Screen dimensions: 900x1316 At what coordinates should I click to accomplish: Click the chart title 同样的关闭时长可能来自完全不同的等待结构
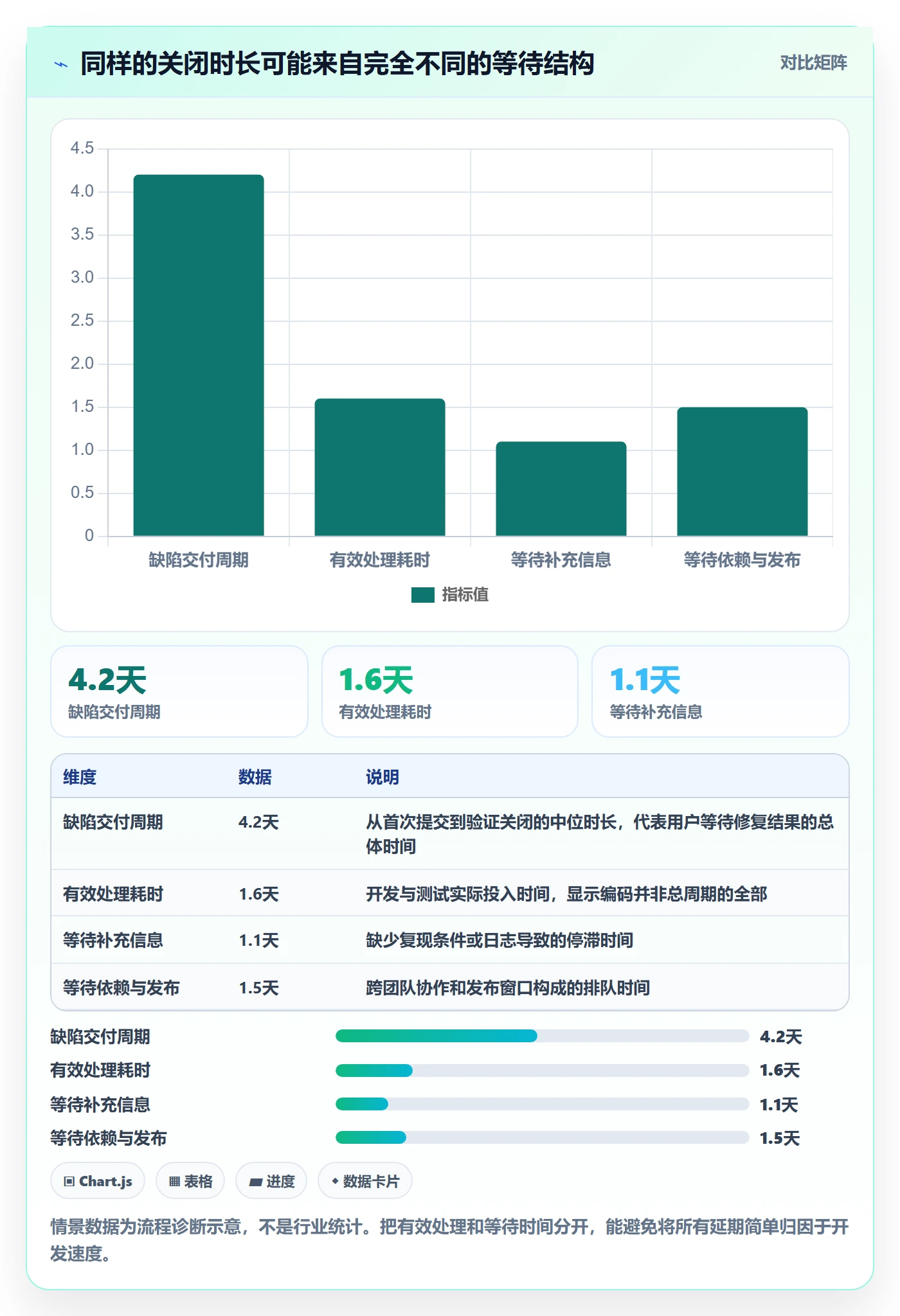(x=337, y=64)
